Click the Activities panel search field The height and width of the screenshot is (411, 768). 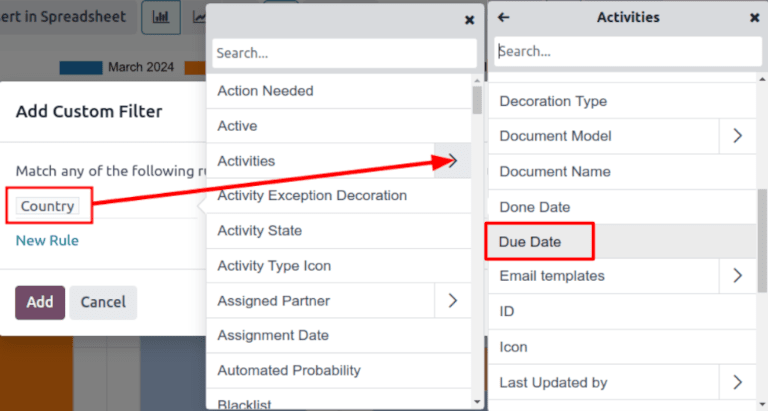tap(626, 51)
